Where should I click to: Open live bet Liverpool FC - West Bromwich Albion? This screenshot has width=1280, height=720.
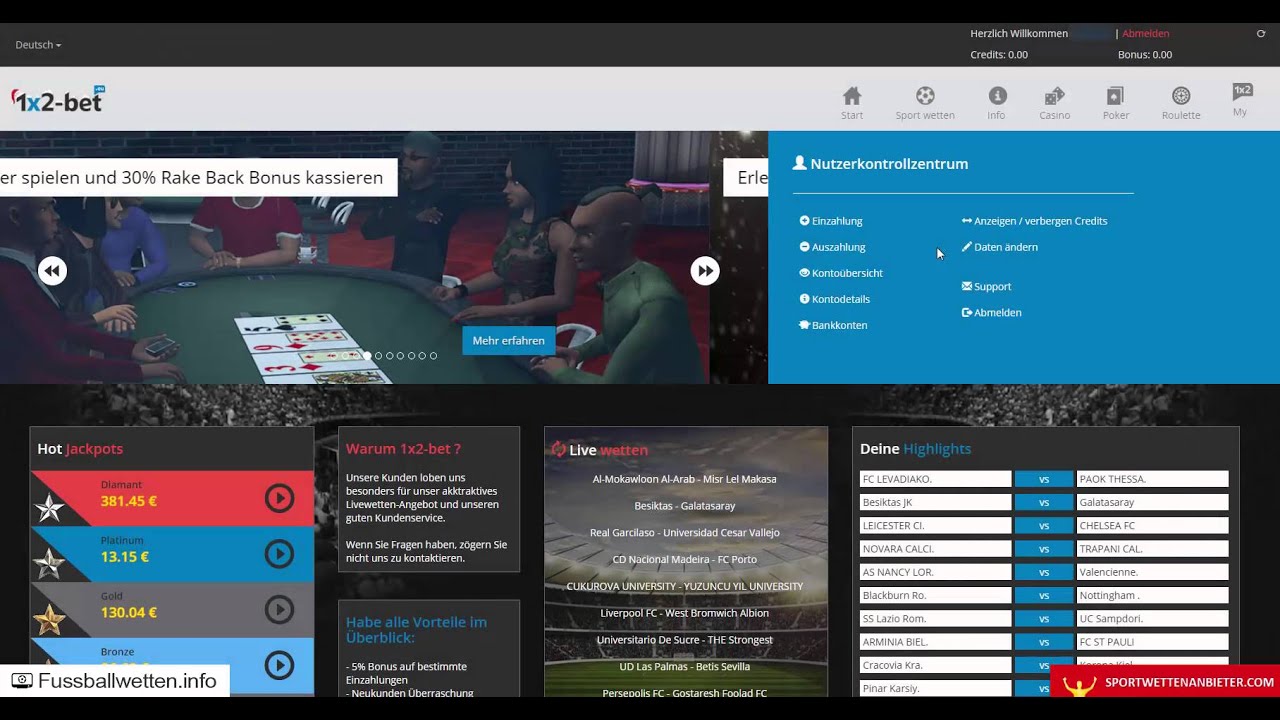(x=685, y=613)
